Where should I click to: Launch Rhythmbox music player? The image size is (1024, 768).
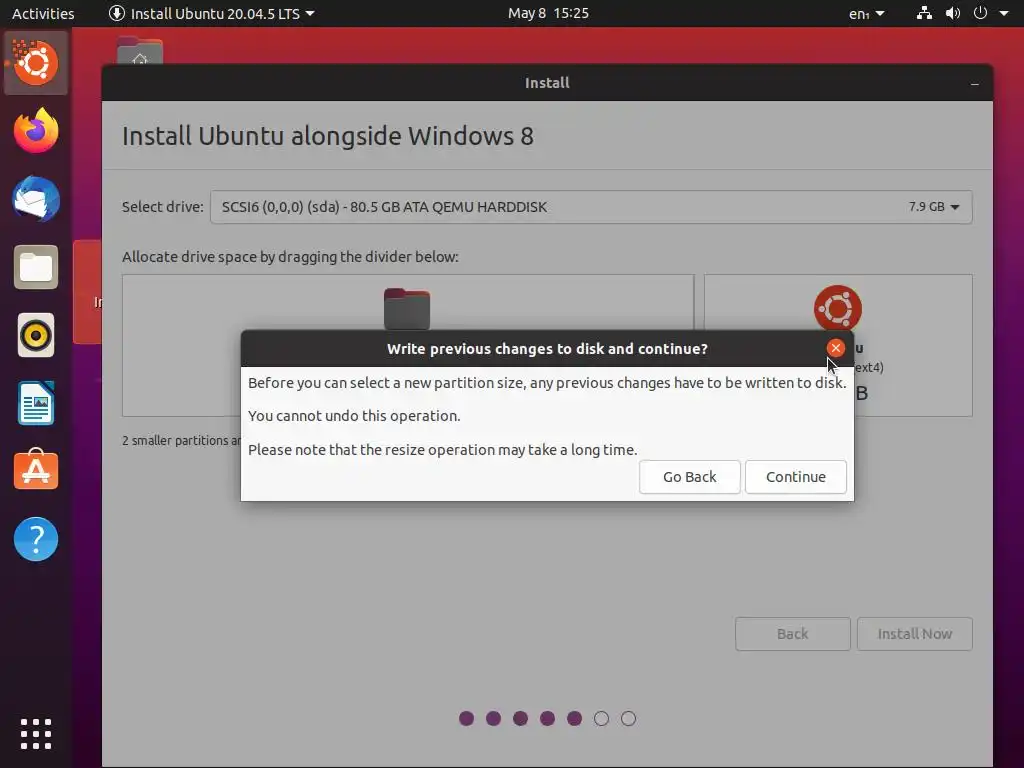pos(36,336)
